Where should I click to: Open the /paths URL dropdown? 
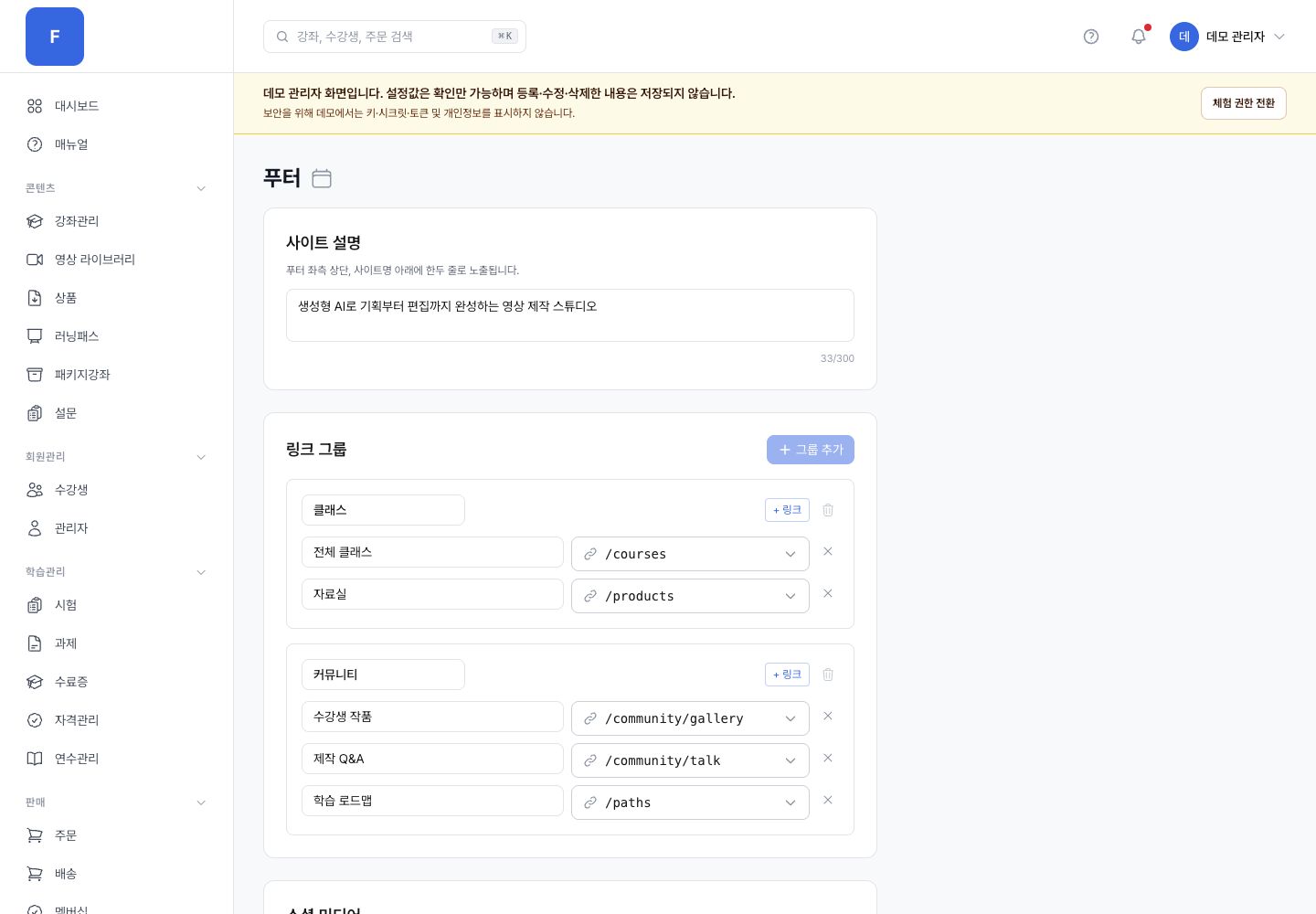[690, 802]
